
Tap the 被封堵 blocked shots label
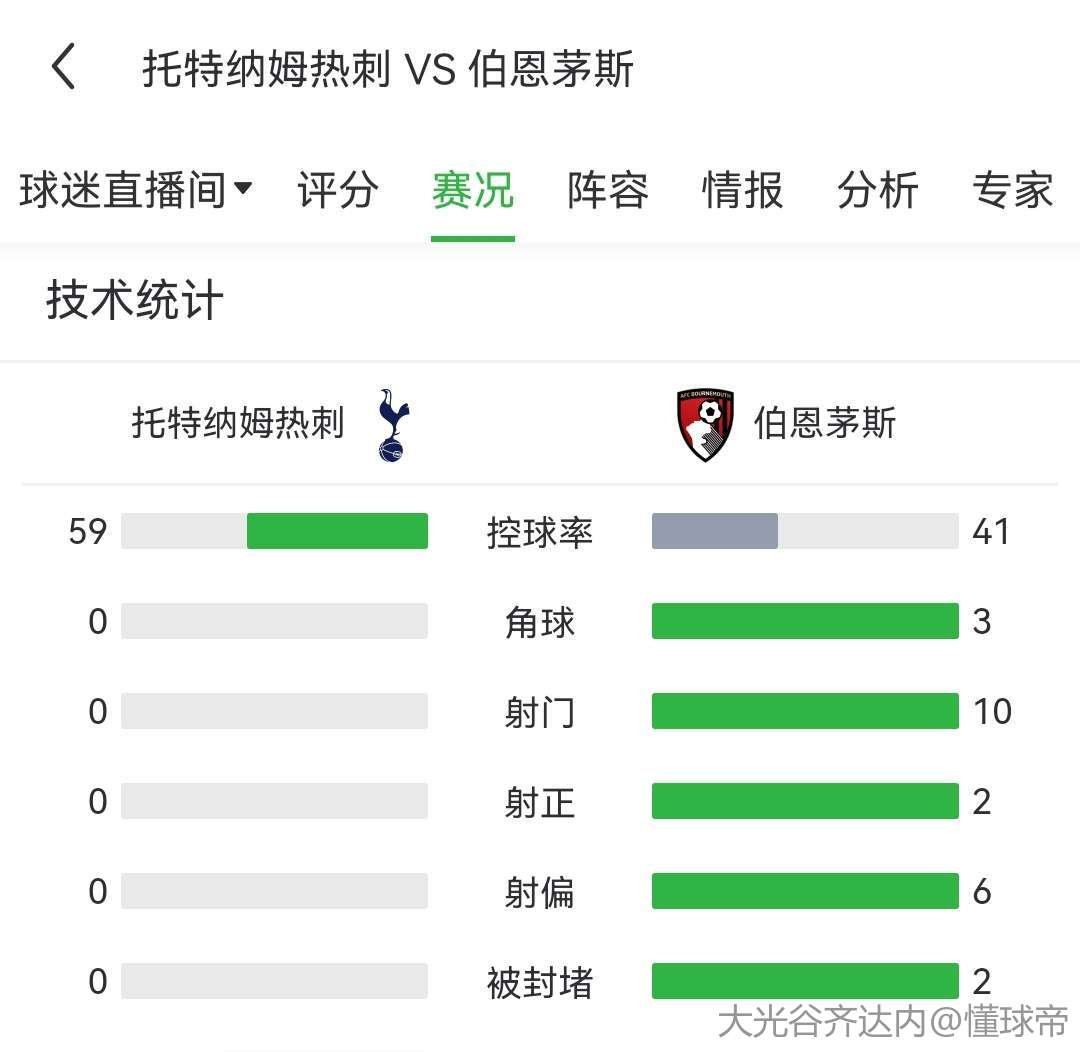[x=540, y=982]
